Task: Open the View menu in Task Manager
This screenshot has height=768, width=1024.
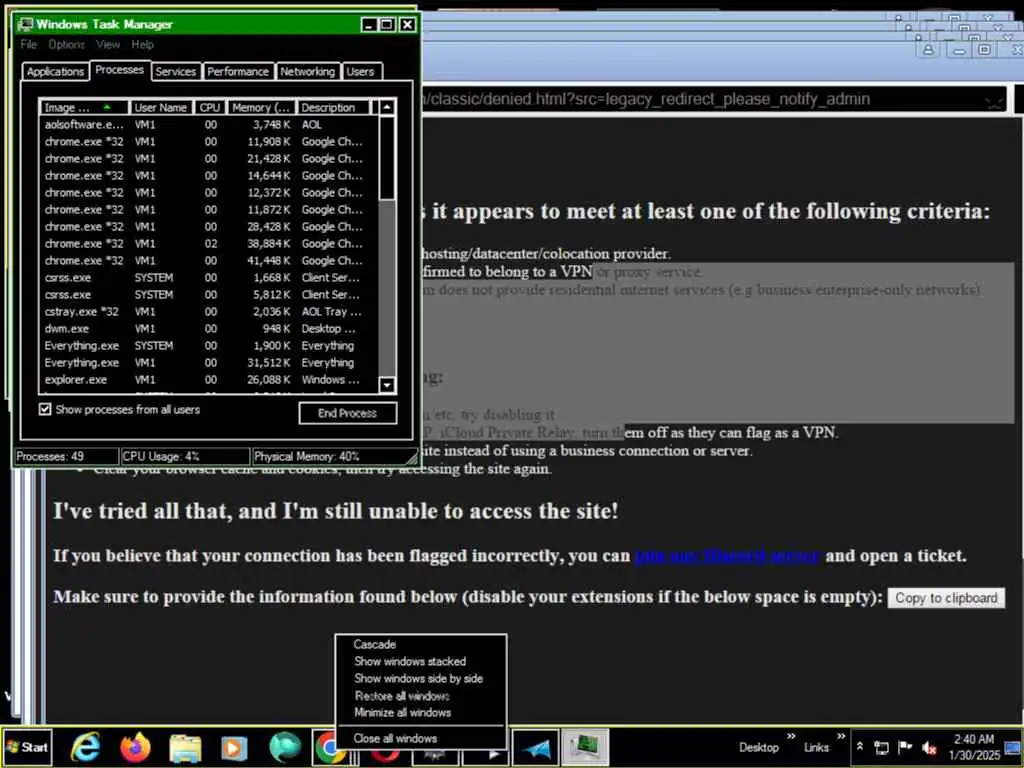Action: click(x=108, y=44)
